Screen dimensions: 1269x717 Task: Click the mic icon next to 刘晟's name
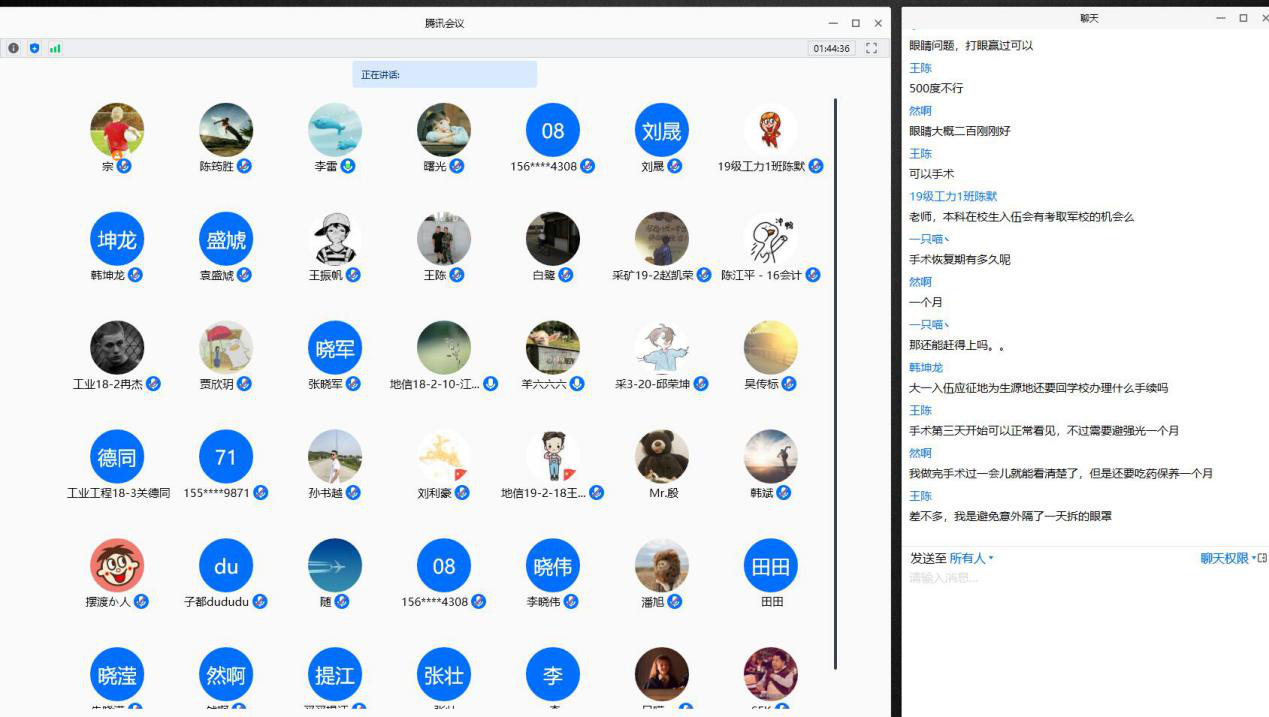click(675, 166)
